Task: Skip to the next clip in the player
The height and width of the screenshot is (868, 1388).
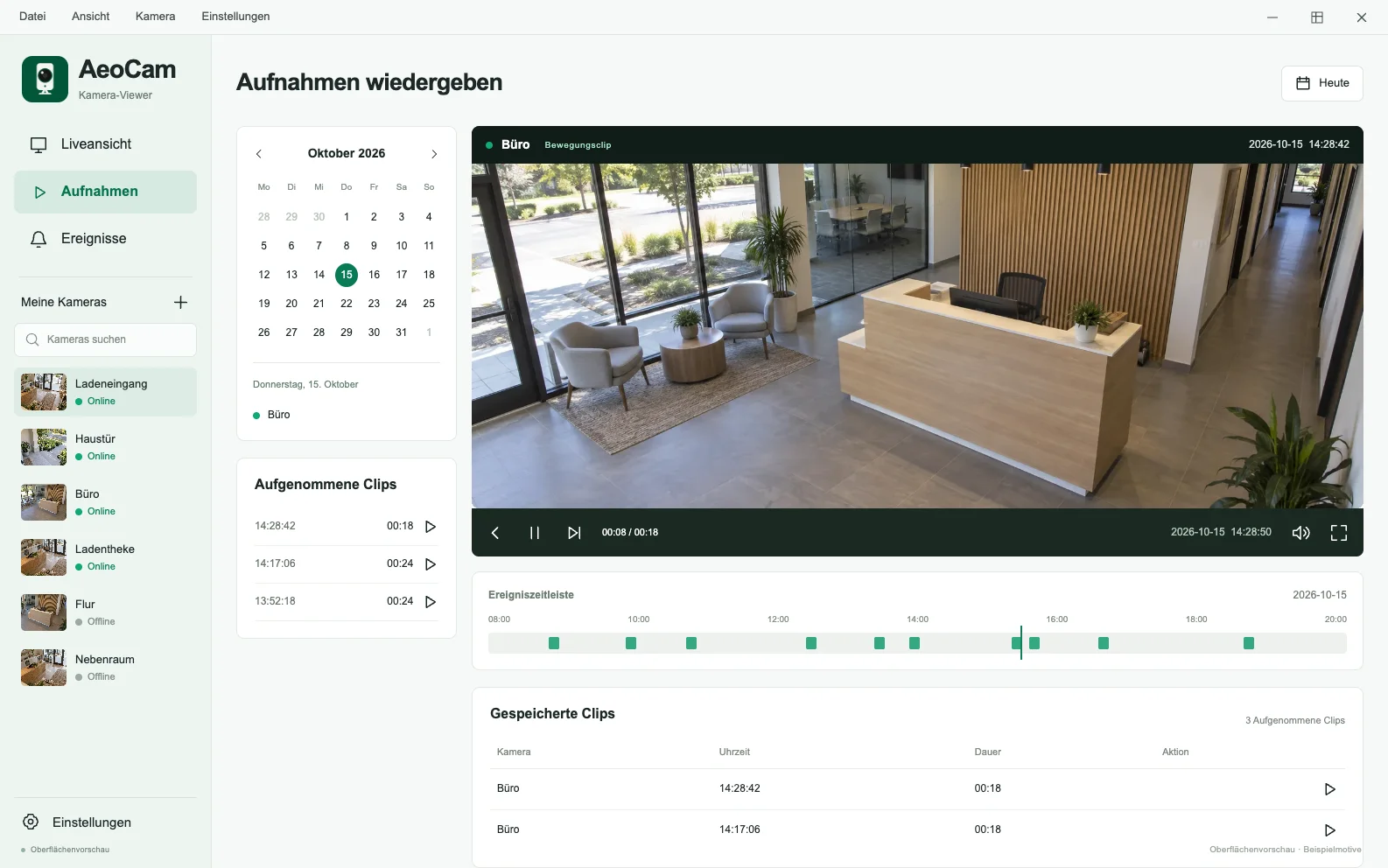Action: click(x=574, y=533)
